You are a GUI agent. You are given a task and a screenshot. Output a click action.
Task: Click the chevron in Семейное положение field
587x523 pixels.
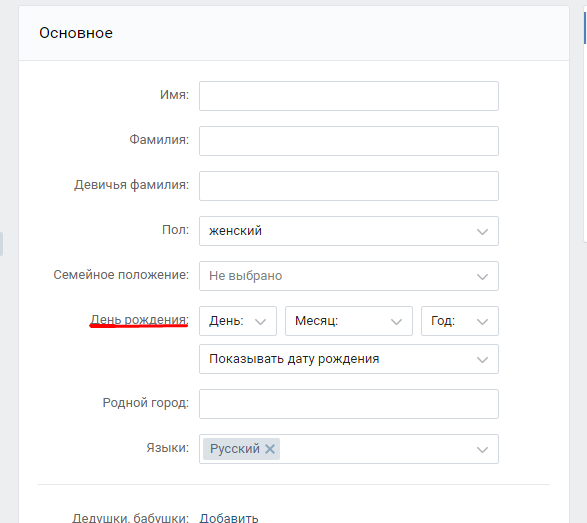coord(482,277)
